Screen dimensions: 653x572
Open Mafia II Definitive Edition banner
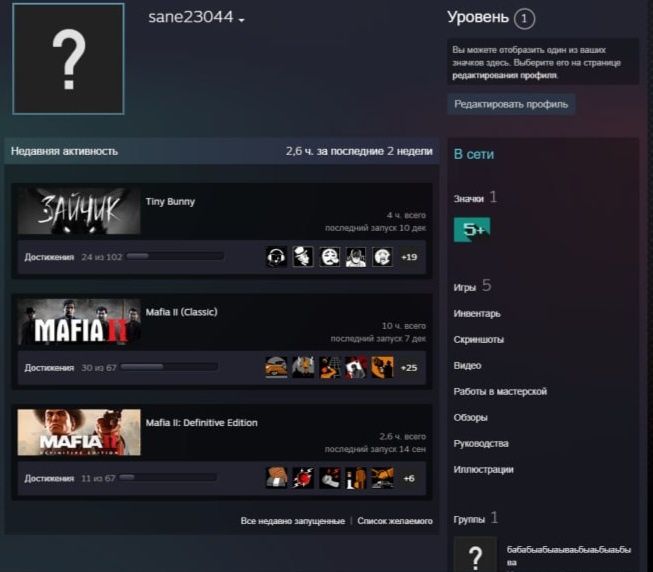79,432
